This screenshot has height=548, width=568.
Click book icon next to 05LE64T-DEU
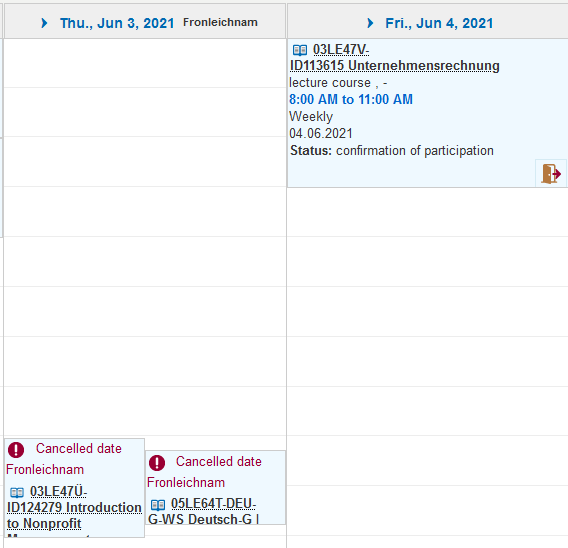click(158, 505)
